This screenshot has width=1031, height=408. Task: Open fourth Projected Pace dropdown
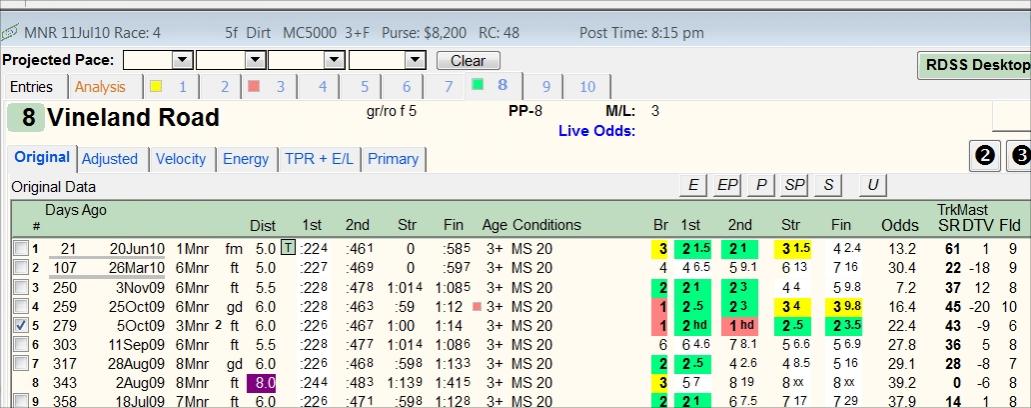point(415,60)
